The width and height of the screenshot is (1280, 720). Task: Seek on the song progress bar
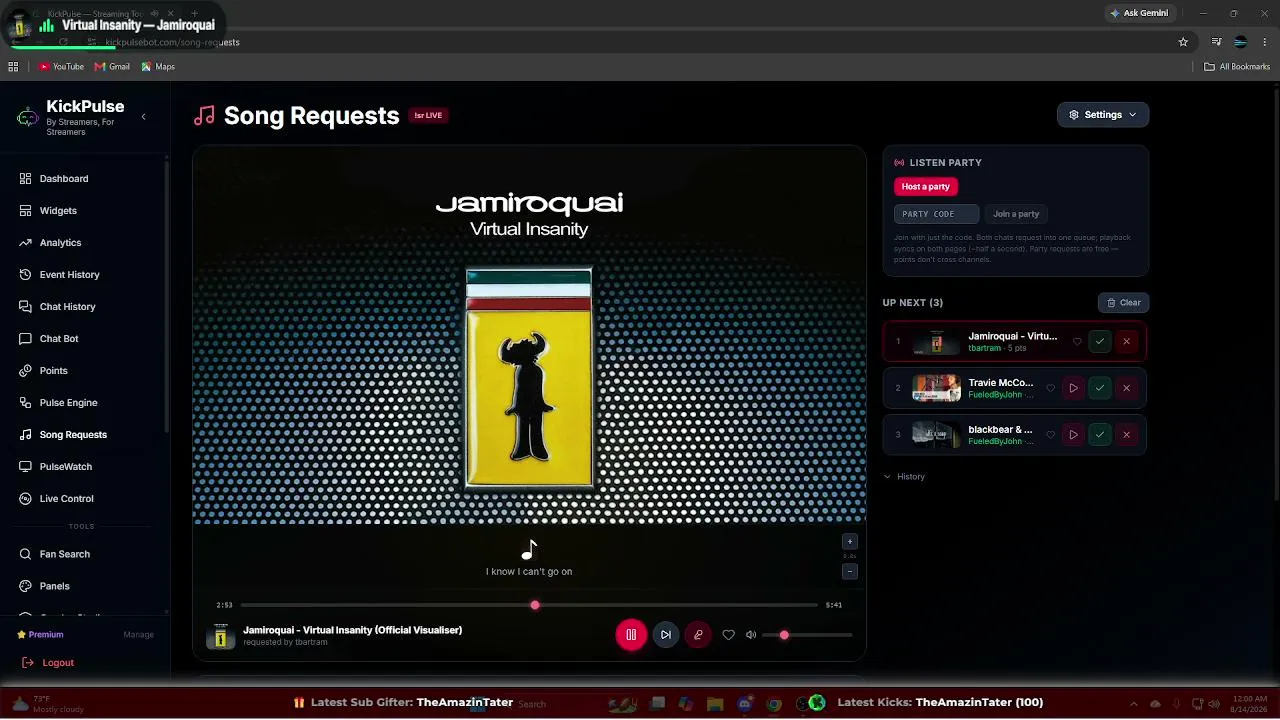pos(529,605)
